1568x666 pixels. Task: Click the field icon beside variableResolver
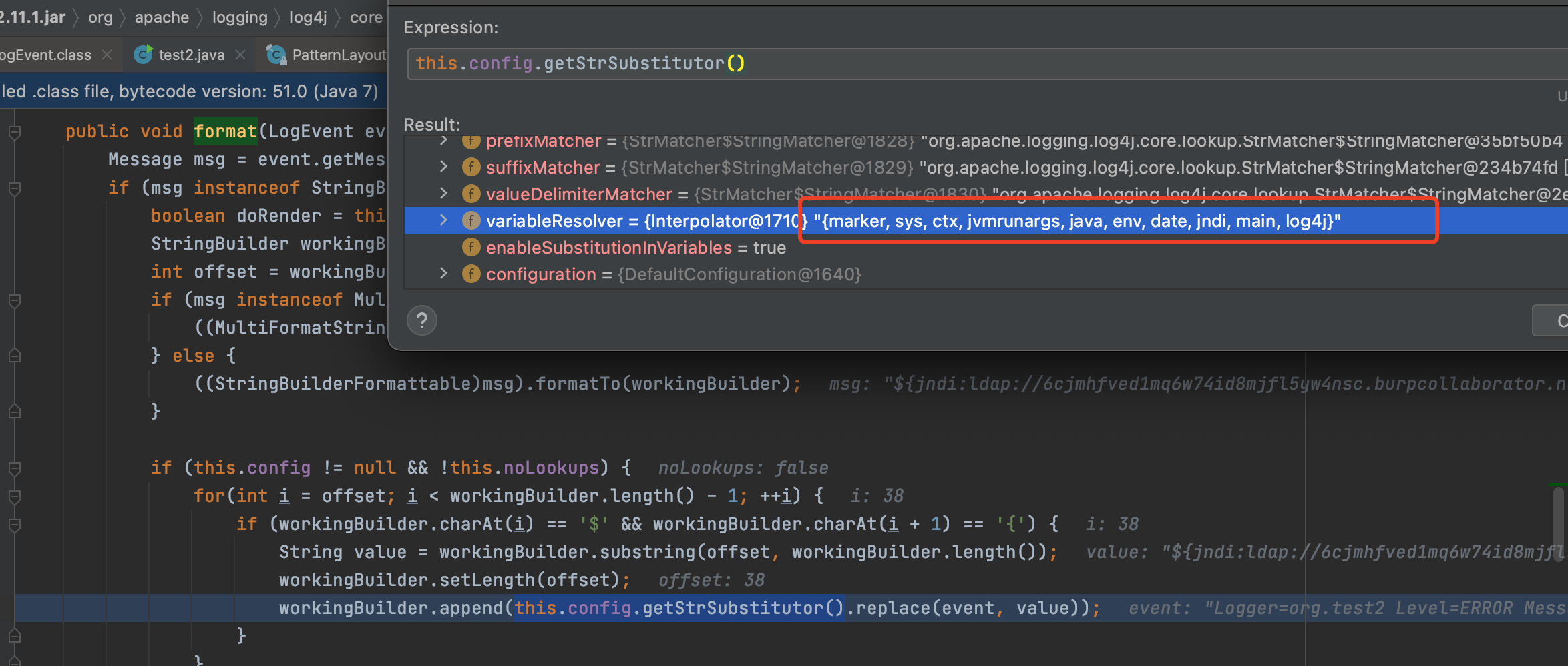click(471, 220)
